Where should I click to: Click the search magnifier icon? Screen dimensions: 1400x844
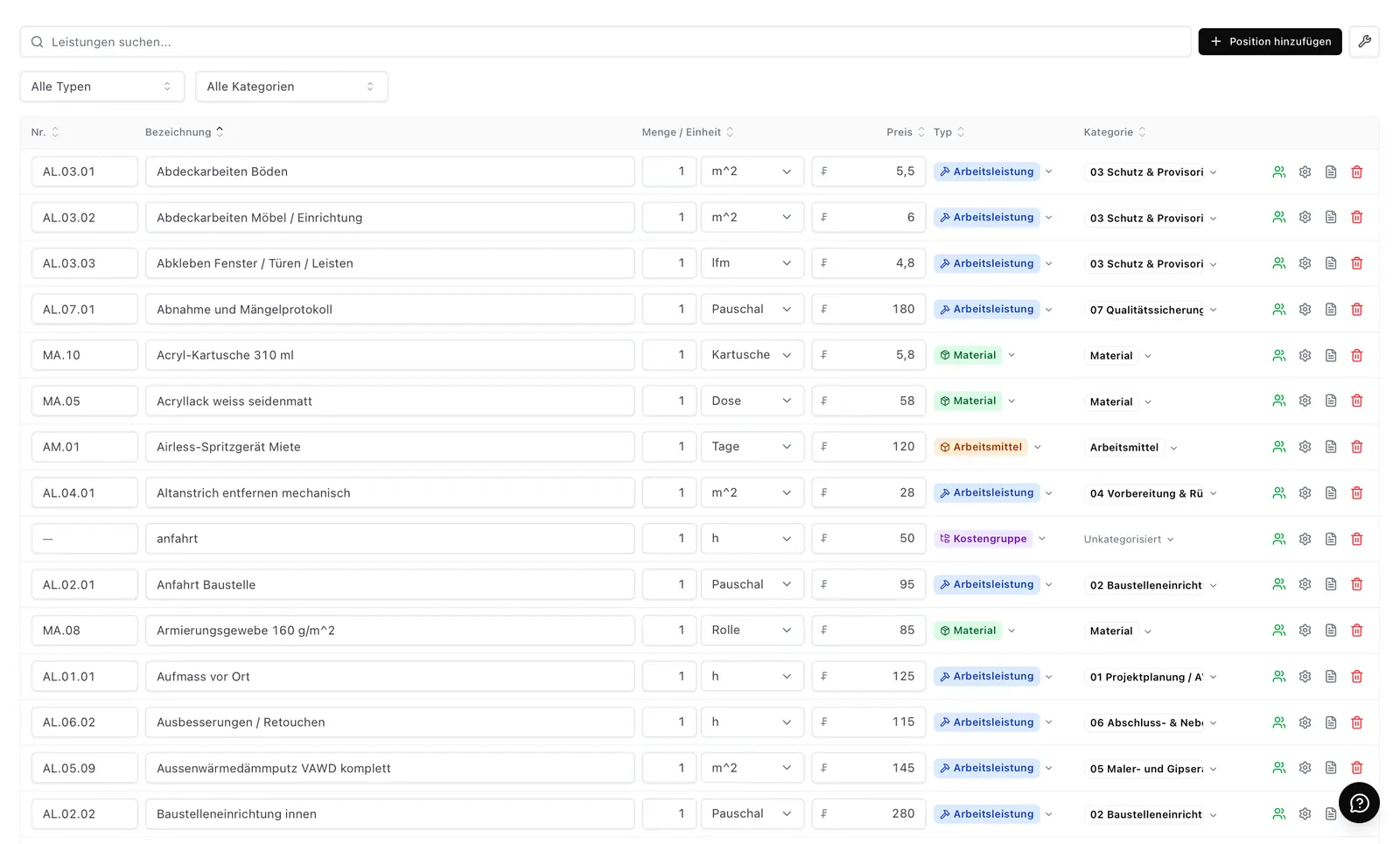point(37,42)
